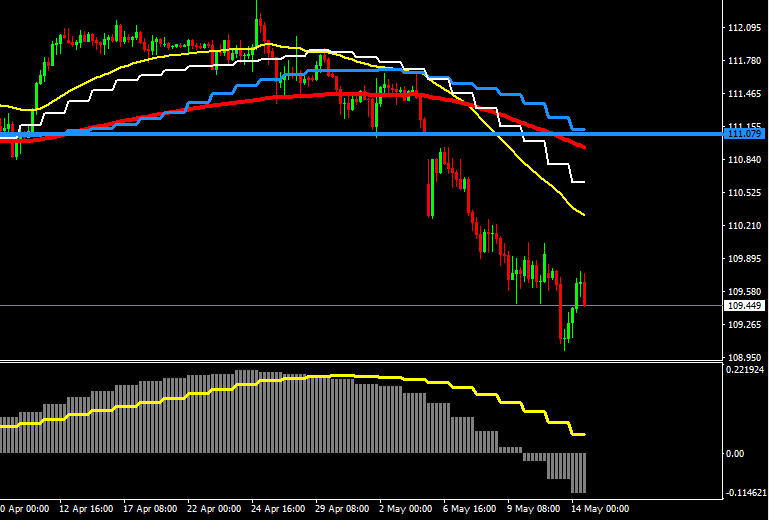Click the 6 May 16:00 time label
The height and width of the screenshot is (520, 769).
coord(469,509)
